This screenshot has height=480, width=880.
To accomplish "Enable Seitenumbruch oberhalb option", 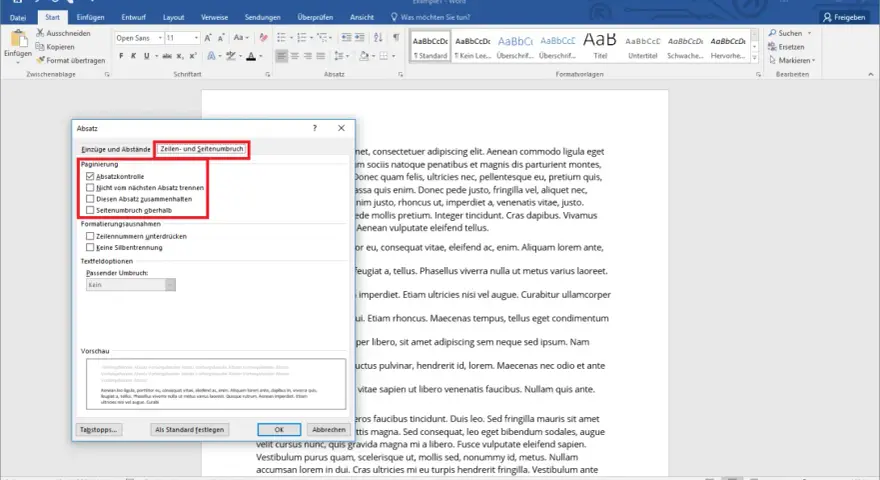I will pos(90,210).
